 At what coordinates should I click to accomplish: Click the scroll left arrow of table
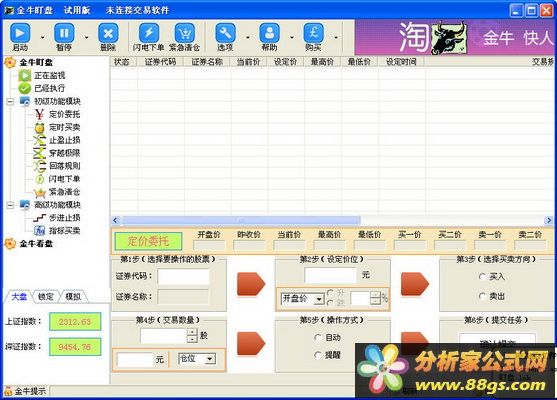point(116,220)
